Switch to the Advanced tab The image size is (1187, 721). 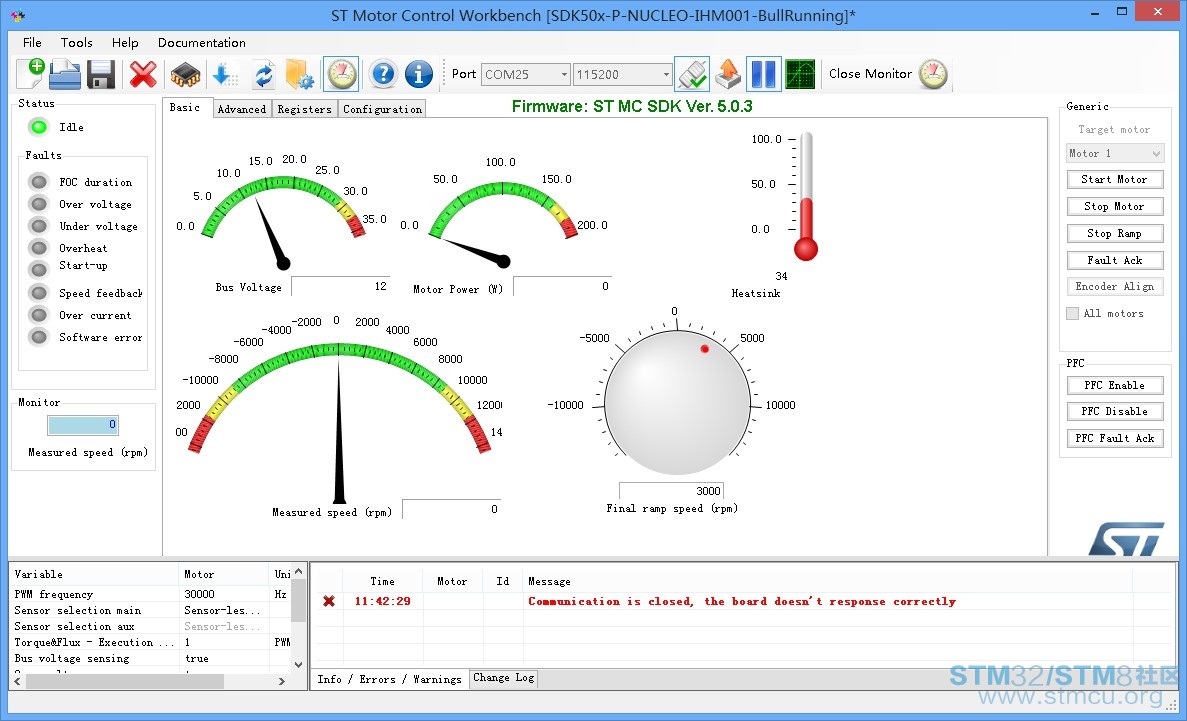241,109
